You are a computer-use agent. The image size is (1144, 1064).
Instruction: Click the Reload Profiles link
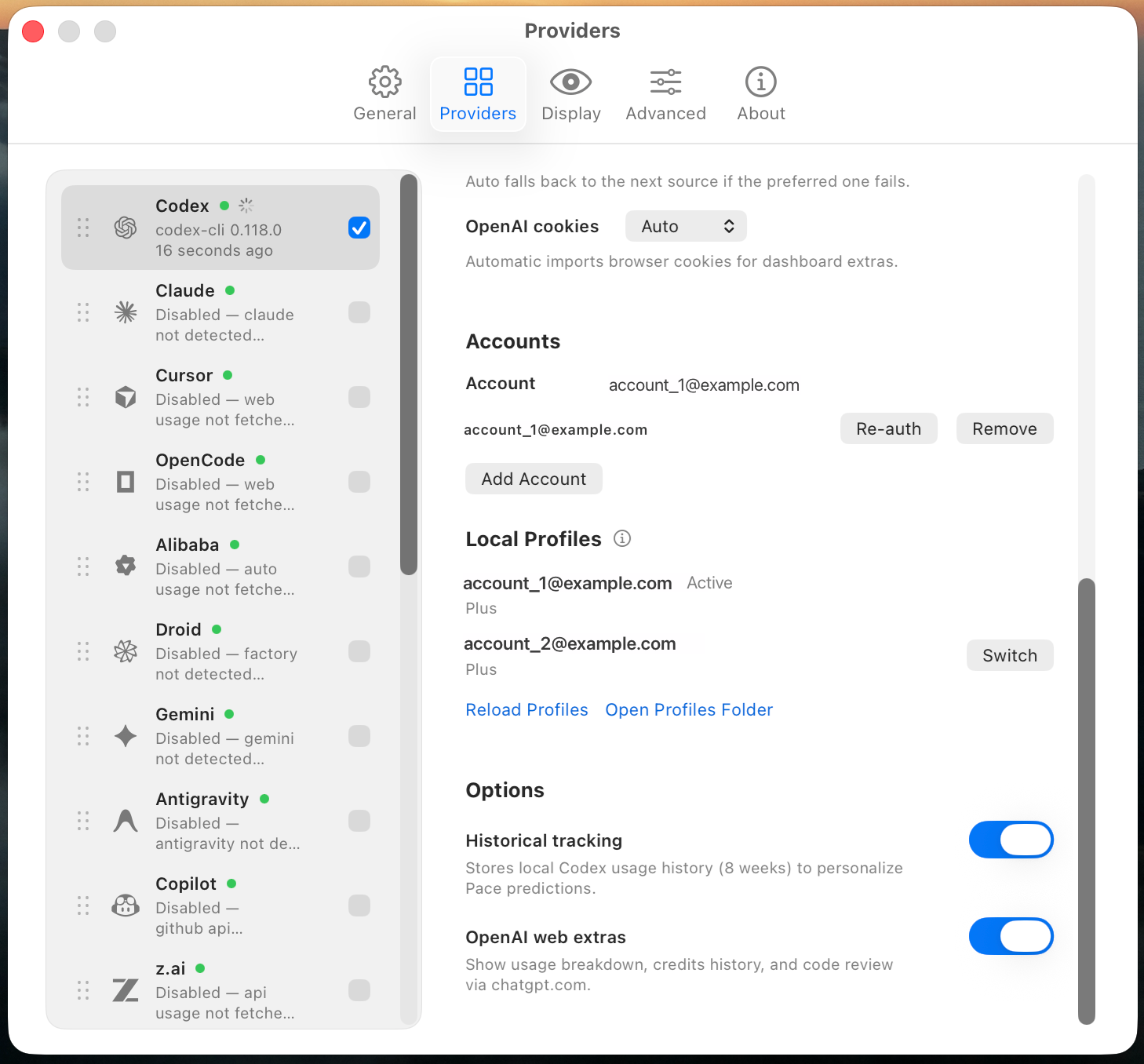pos(526,709)
